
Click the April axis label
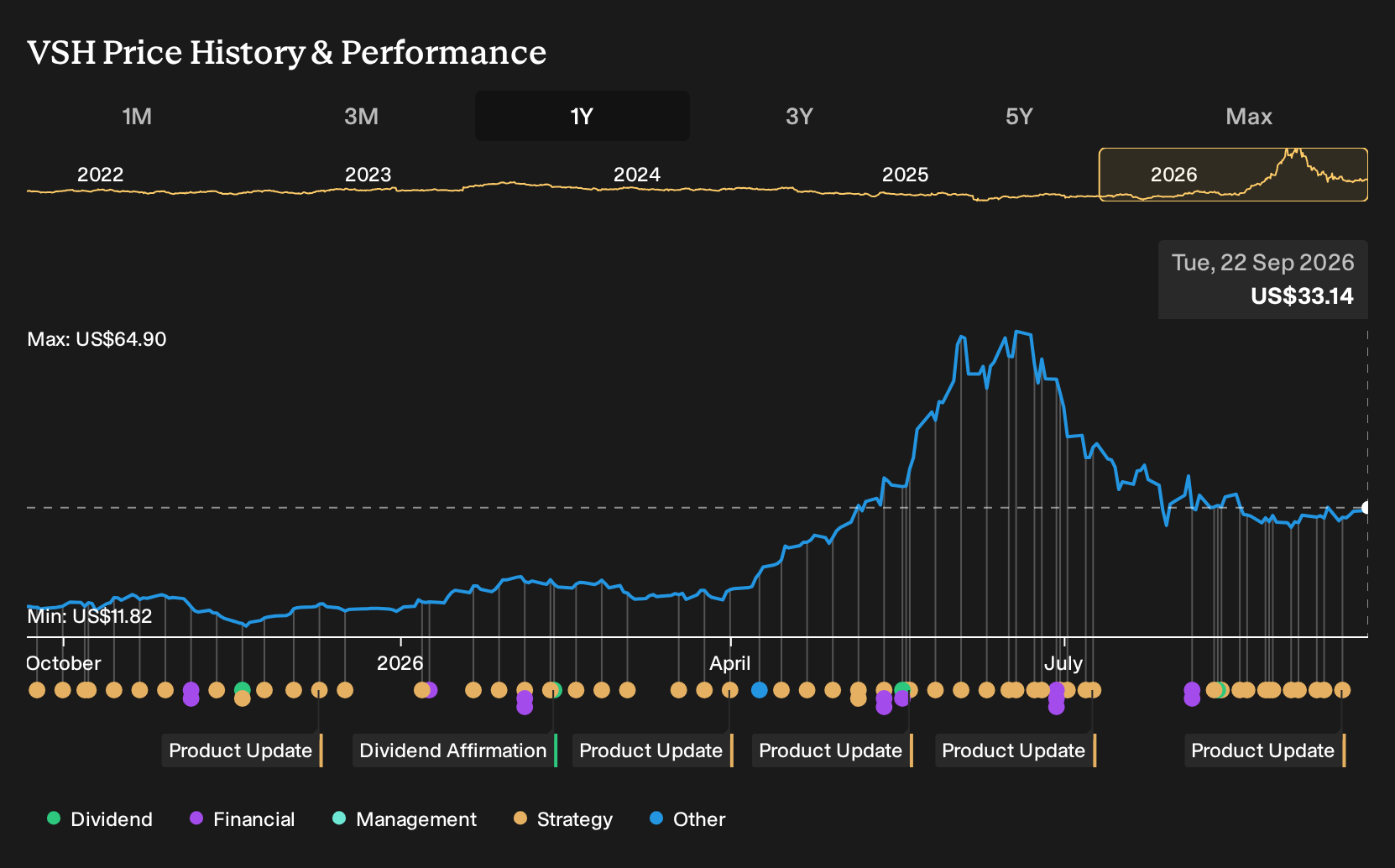tap(729, 663)
